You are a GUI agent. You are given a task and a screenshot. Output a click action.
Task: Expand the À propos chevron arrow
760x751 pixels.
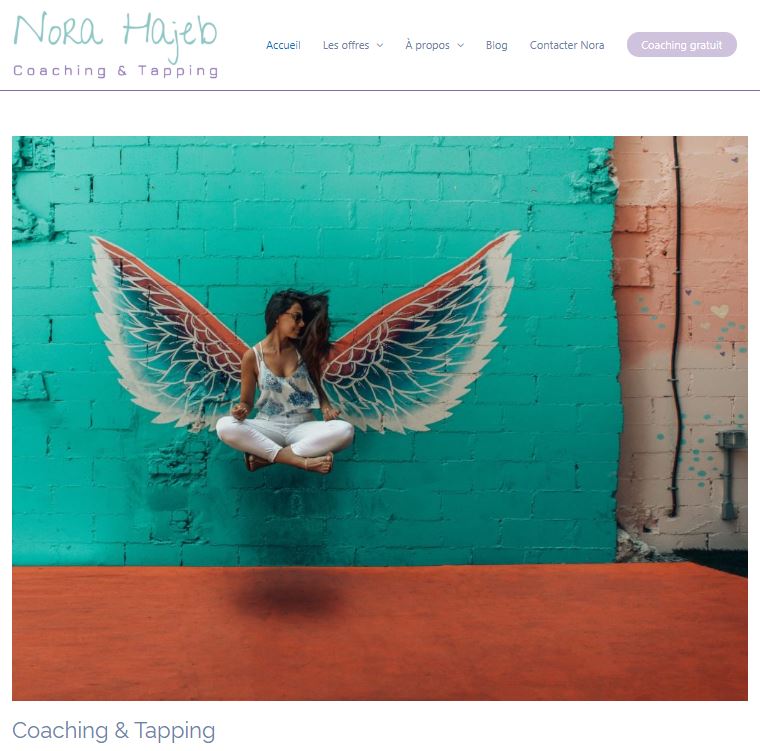[x=460, y=45]
